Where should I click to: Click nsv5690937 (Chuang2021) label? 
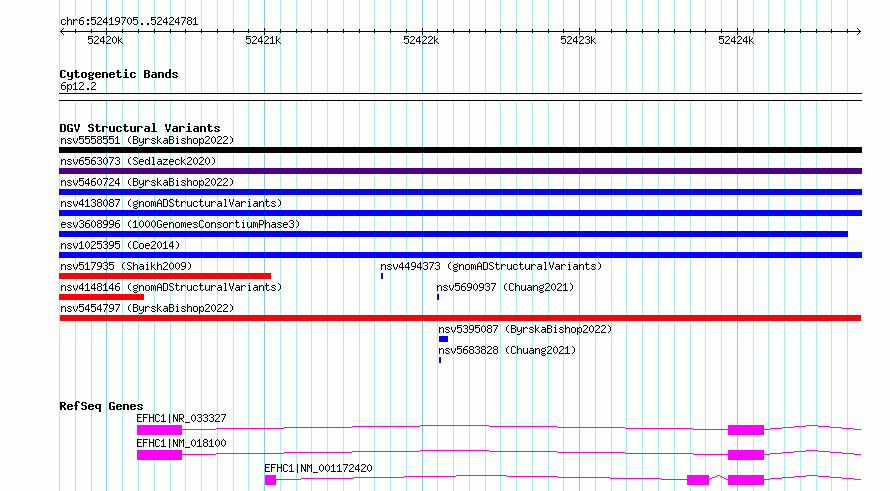[505, 287]
